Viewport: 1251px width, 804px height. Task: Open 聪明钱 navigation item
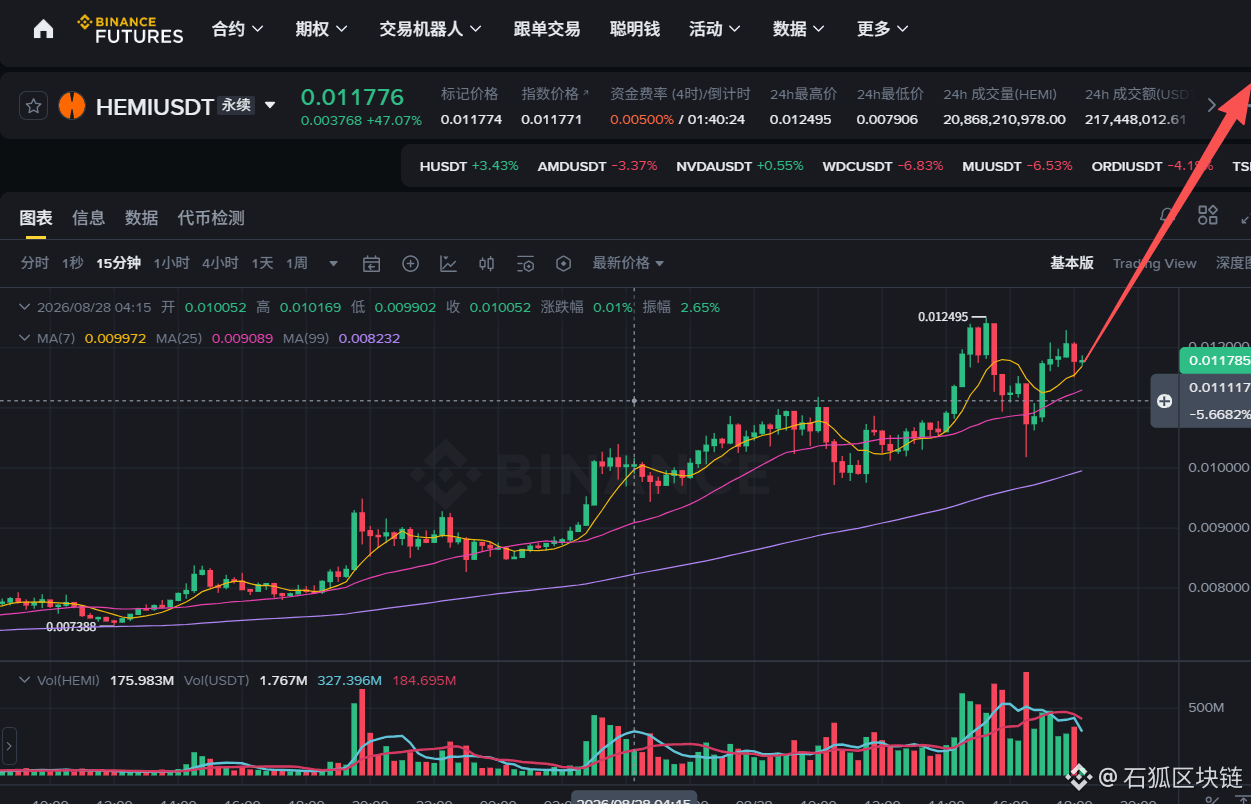(x=635, y=29)
